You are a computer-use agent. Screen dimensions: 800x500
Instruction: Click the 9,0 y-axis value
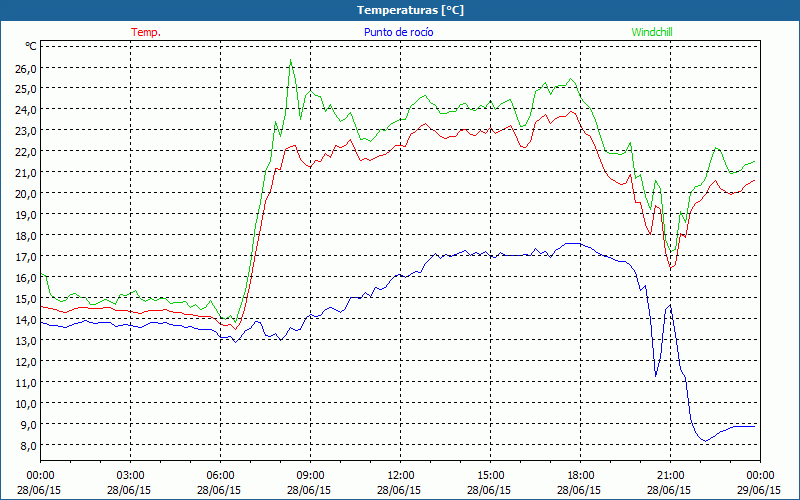27,424
